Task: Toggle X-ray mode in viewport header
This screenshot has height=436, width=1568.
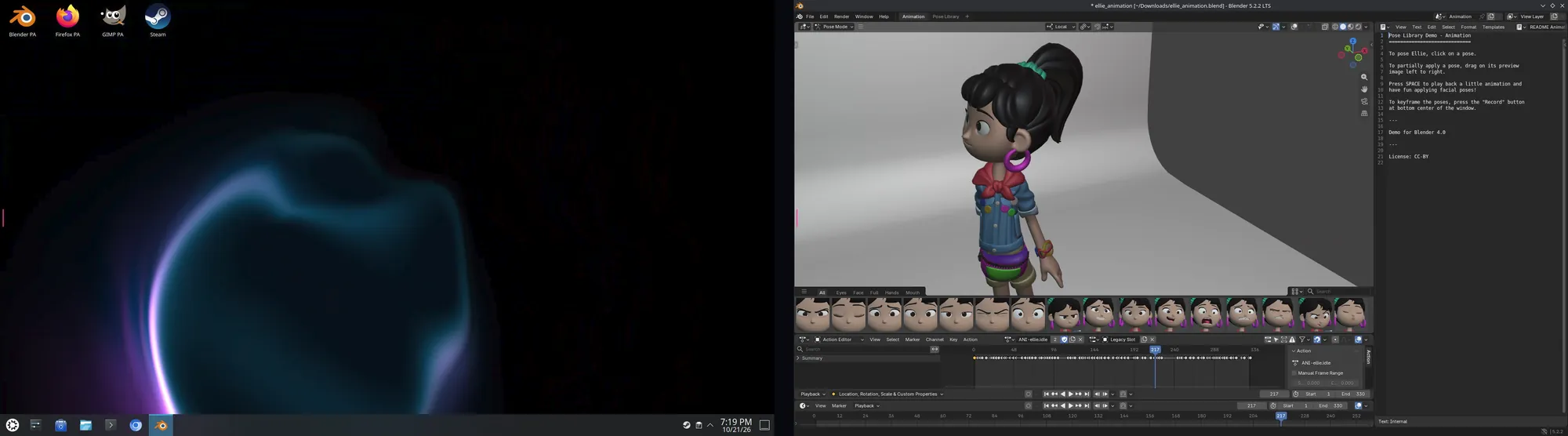Action: (x=1325, y=27)
